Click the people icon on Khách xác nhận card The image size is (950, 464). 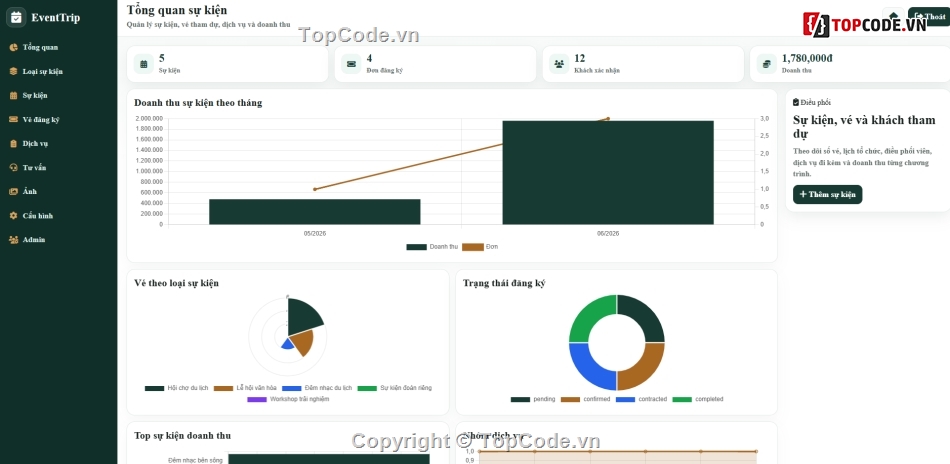click(x=559, y=64)
